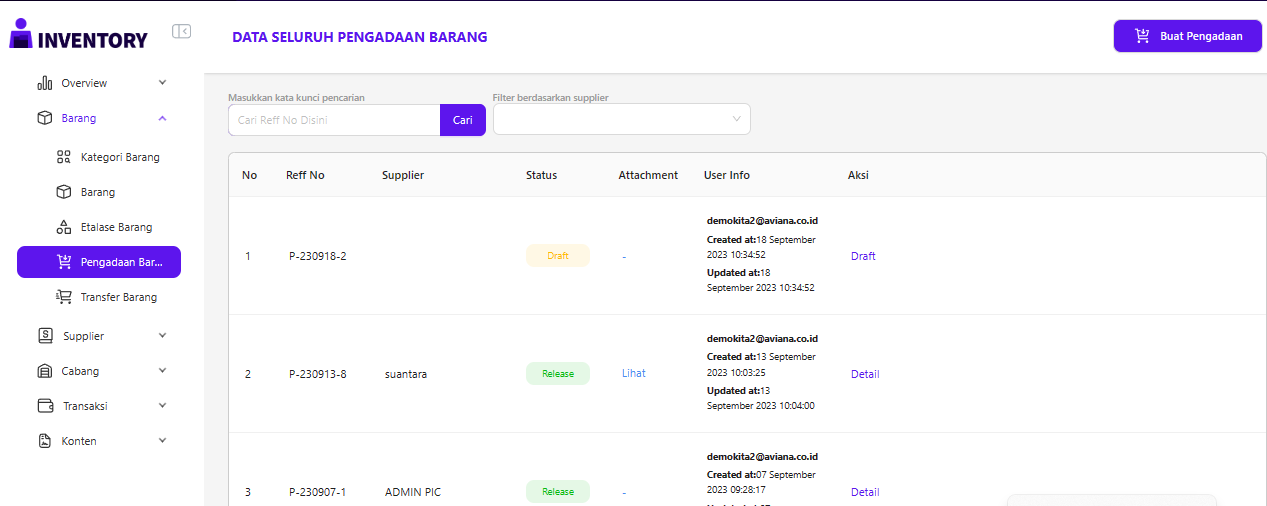This screenshot has width=1267, height=506.
Task: Open the supplier filter dropdown
Action: 621,119
